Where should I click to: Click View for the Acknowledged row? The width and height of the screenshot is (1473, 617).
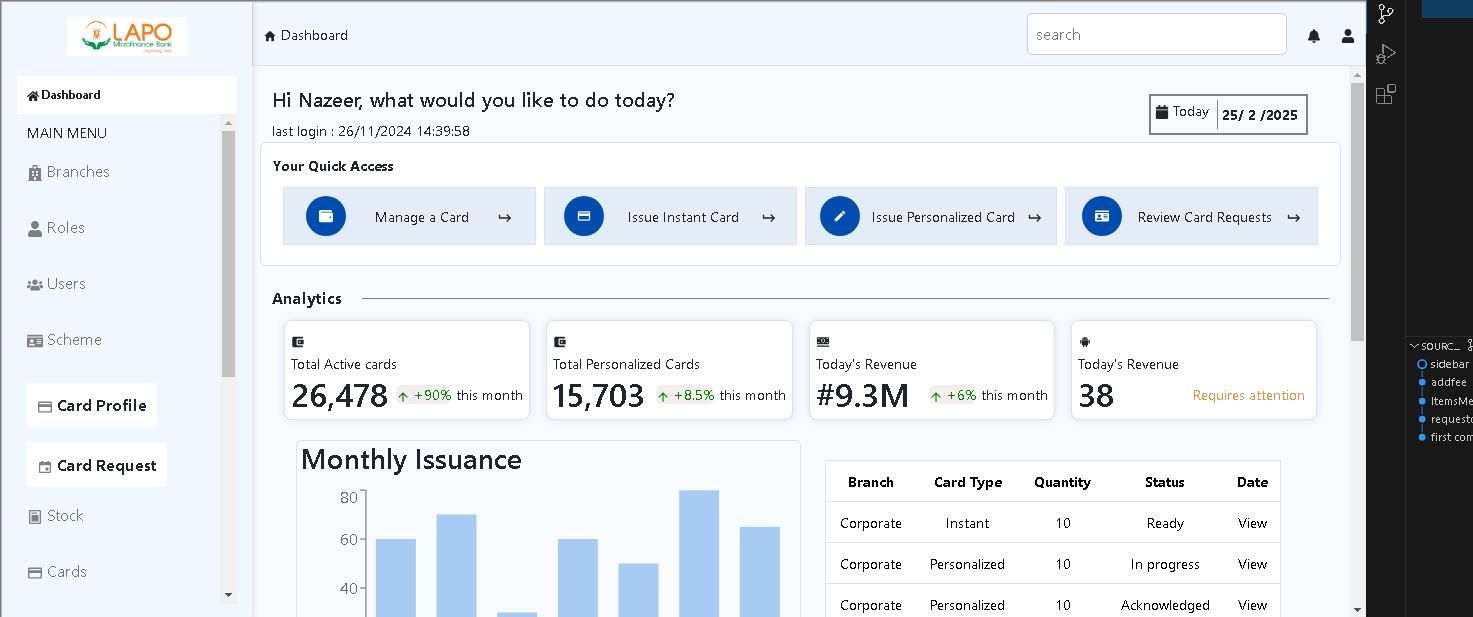pyautogui.click(x=1252, y=605)
